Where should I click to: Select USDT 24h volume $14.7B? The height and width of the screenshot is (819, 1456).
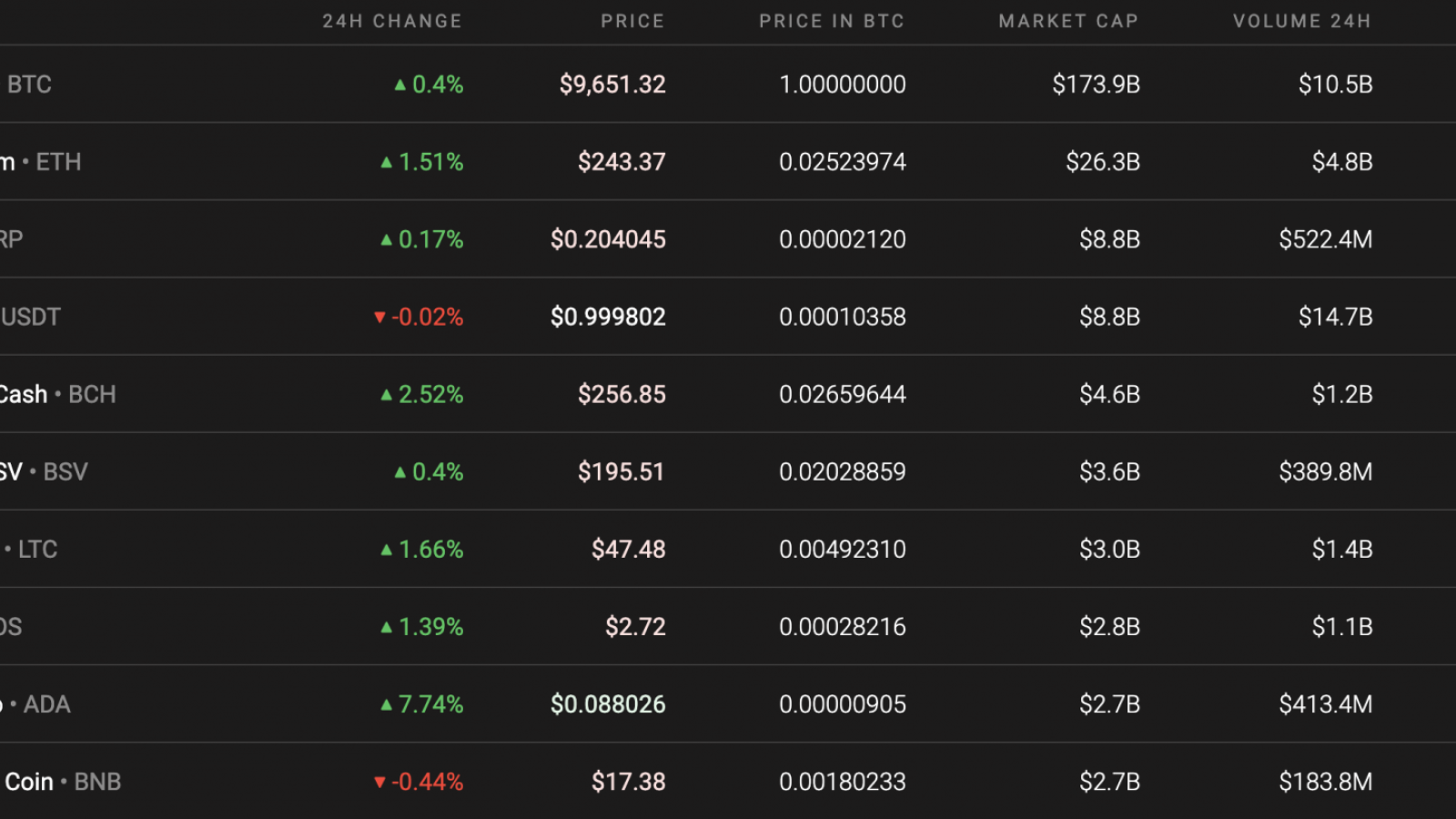pos(1336,317)
